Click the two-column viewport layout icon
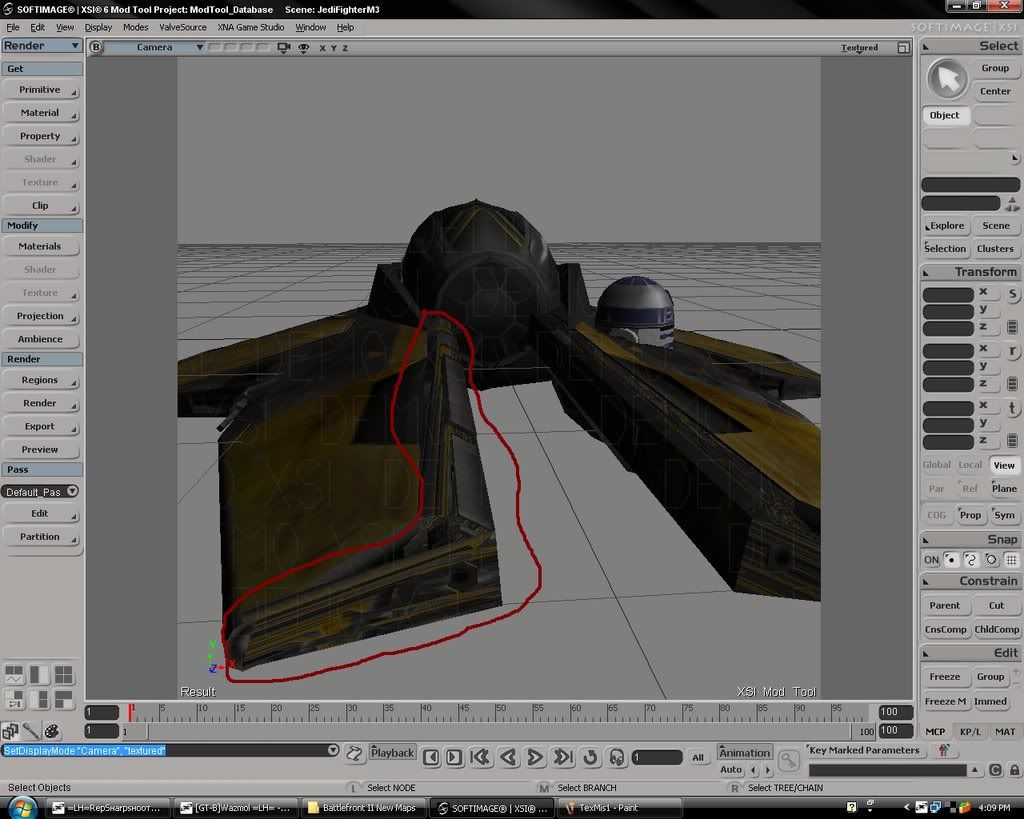 tap(39, 674)
